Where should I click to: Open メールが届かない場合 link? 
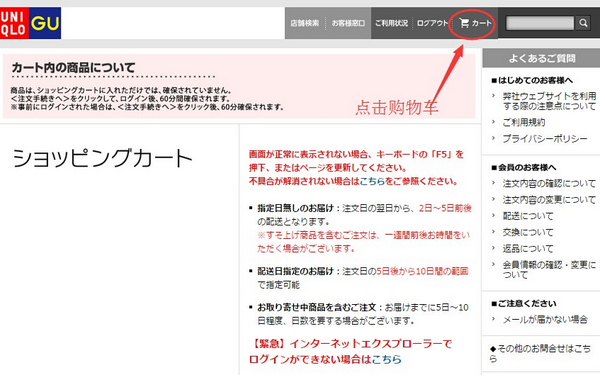tap(545, 319)
